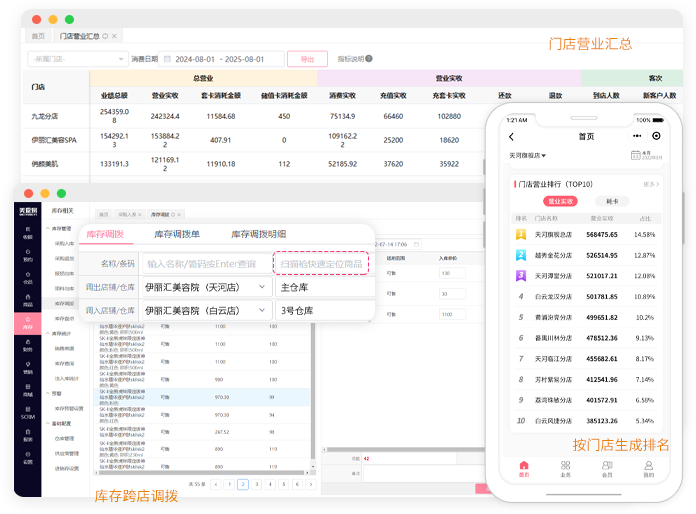Image resolution: width=696 pixels, height=514 pixels.
Task: Refresh the 门店营业汇总 tab using its circle icon
Action: [105, 36]
